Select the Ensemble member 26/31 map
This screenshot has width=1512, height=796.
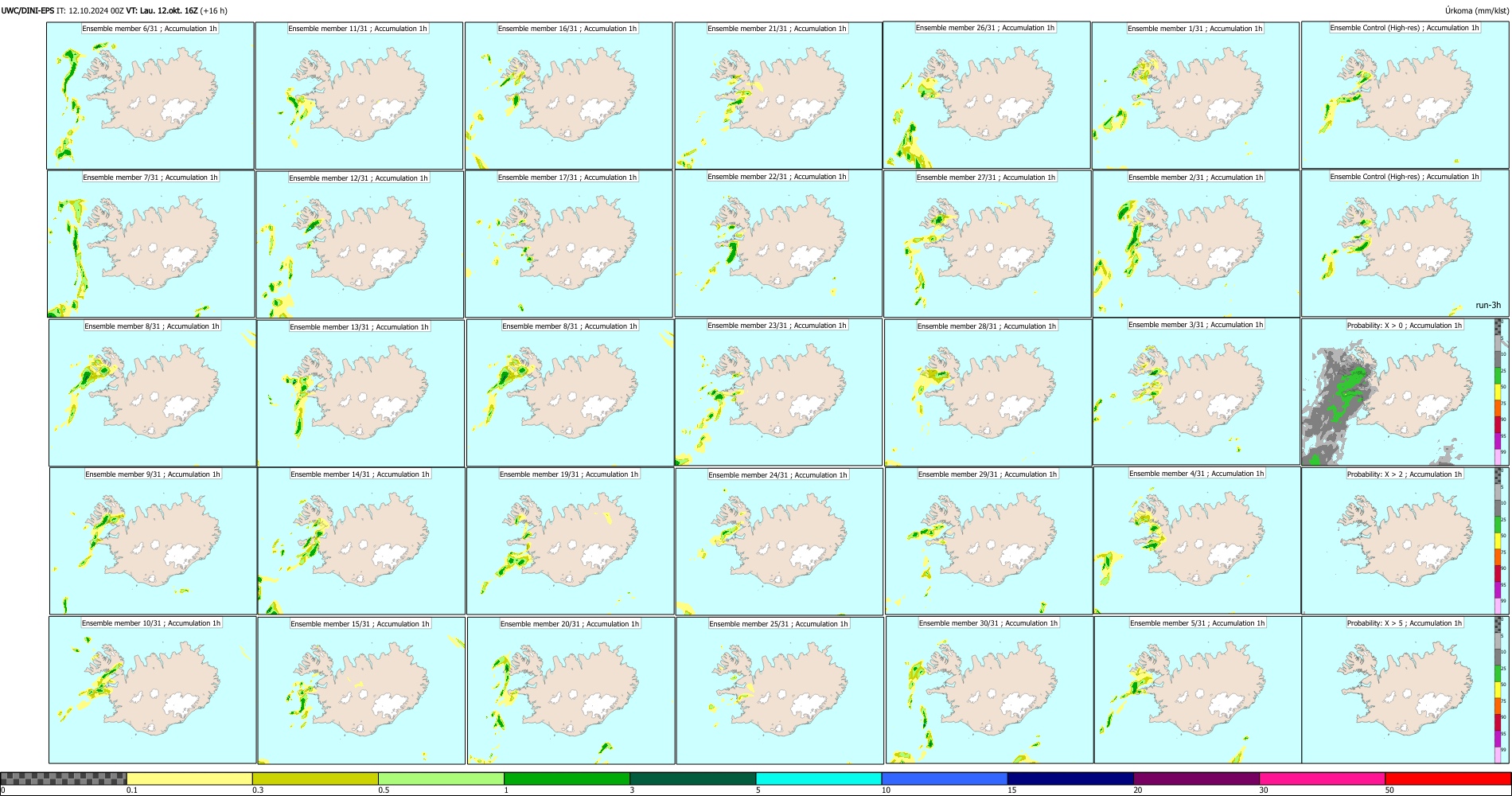coord(987,95)
